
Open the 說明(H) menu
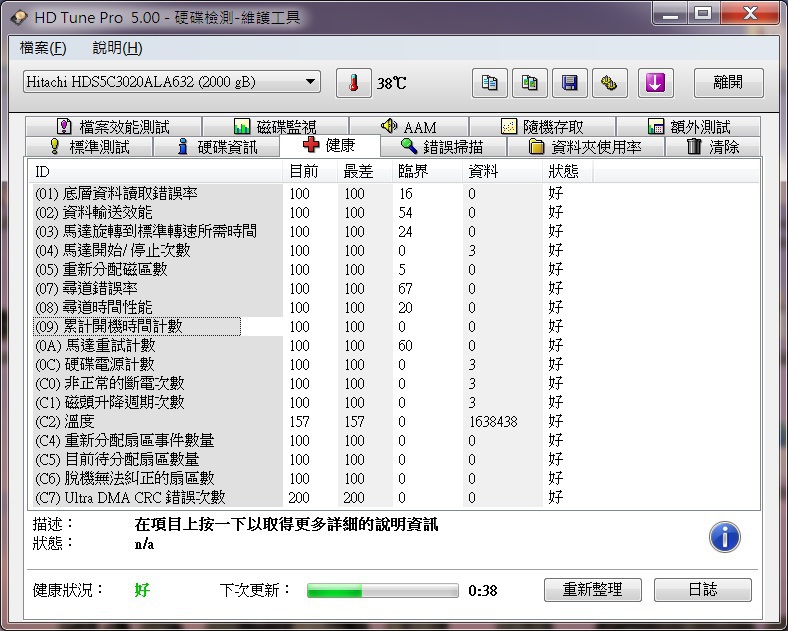117,48
